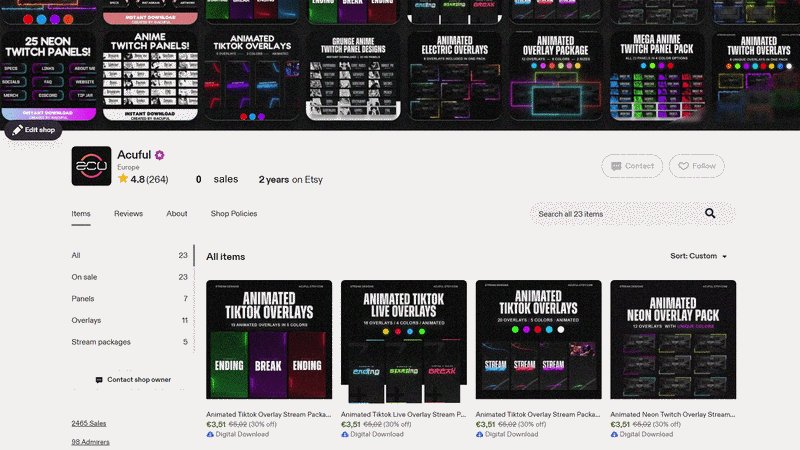Click the Mega Anime Twitch Panel Pack banner
Viewport: 800px width, 450px height.
657,76
